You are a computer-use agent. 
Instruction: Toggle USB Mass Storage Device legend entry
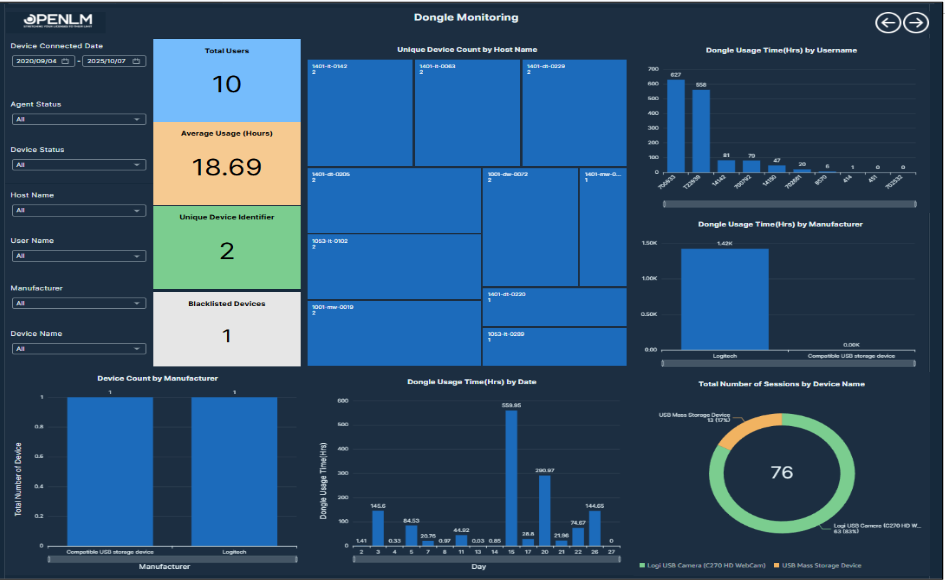820,566
